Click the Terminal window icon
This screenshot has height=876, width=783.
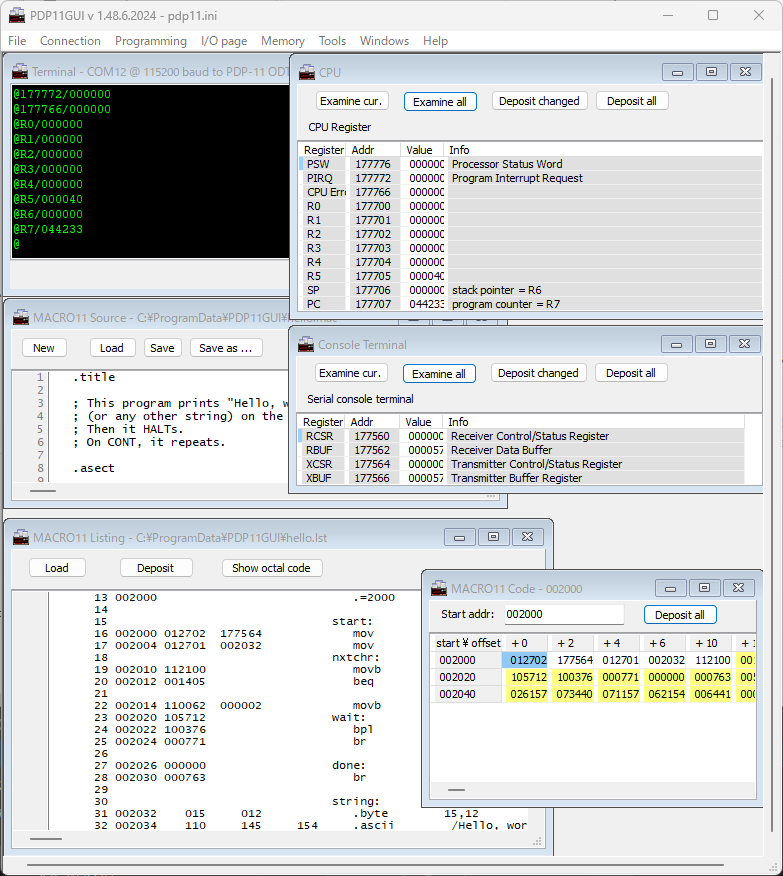(20, 72)
